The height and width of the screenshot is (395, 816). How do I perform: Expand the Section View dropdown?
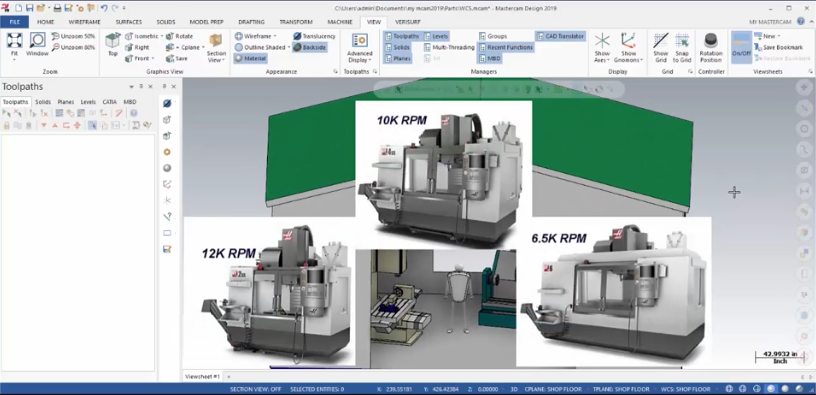pos(216,47)
